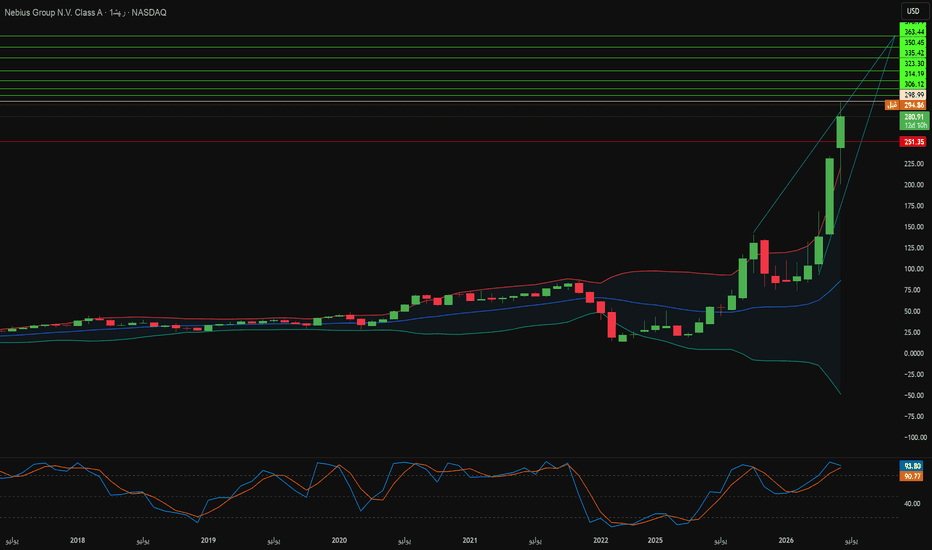The width and height of the screenshot is (932, 550).
Task: Click the -100.00 price axis value
Action: tap(914, 438)
